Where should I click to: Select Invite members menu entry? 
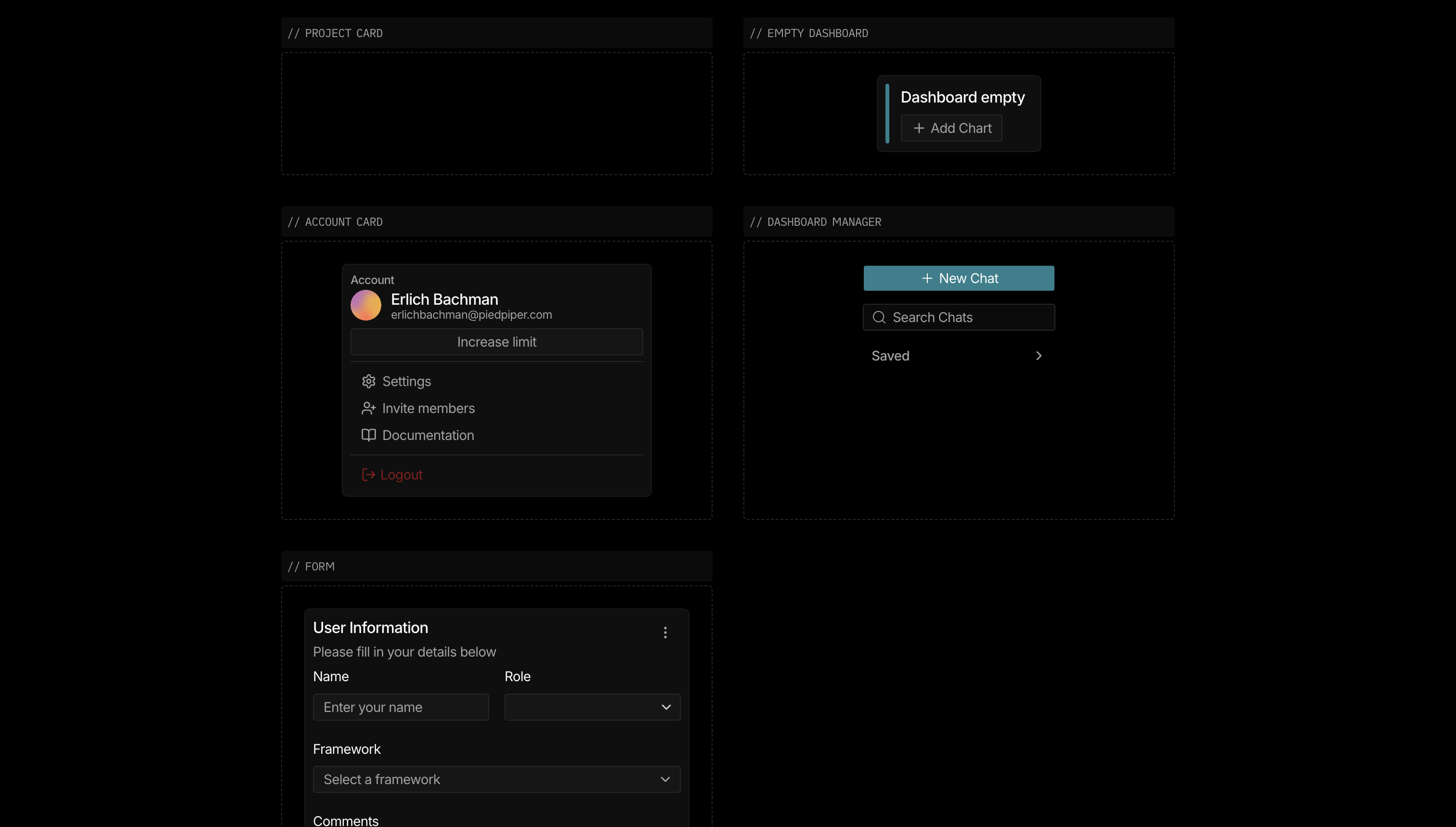[496, 408]
